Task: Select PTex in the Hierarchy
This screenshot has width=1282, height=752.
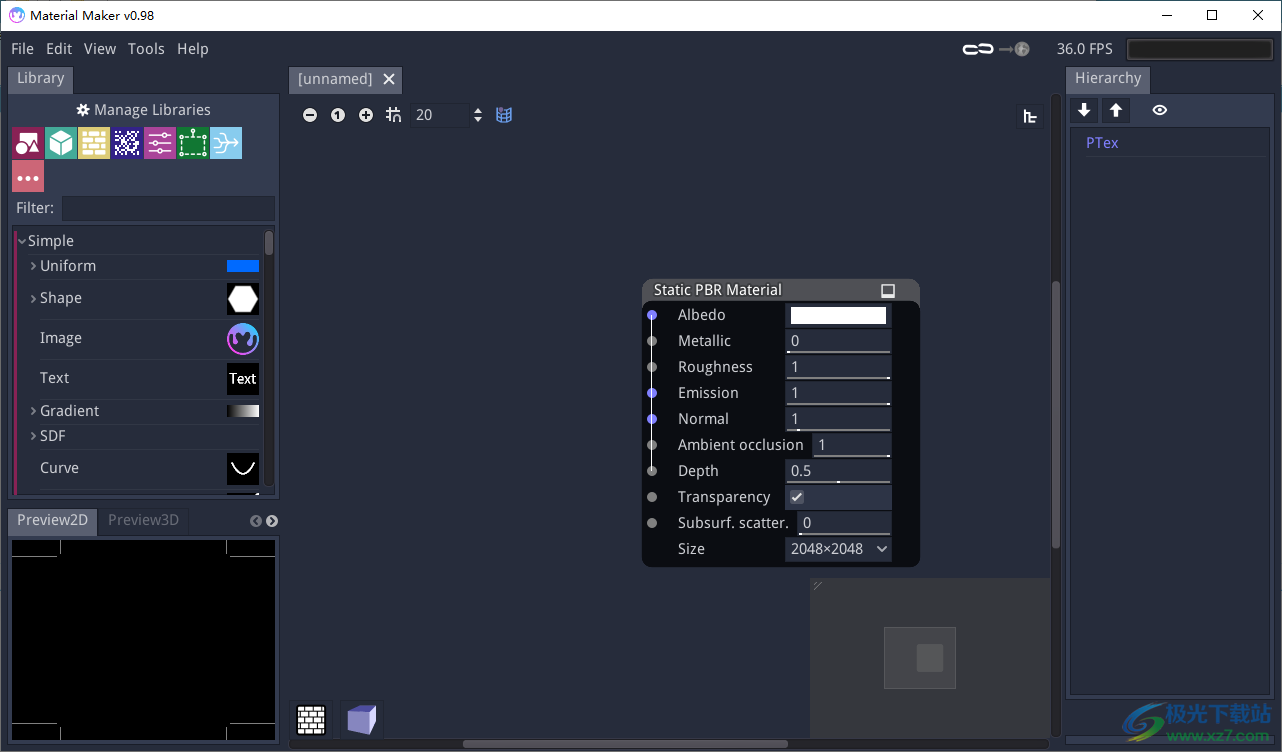Action: pyautogui.click(x=1102, y=143)
